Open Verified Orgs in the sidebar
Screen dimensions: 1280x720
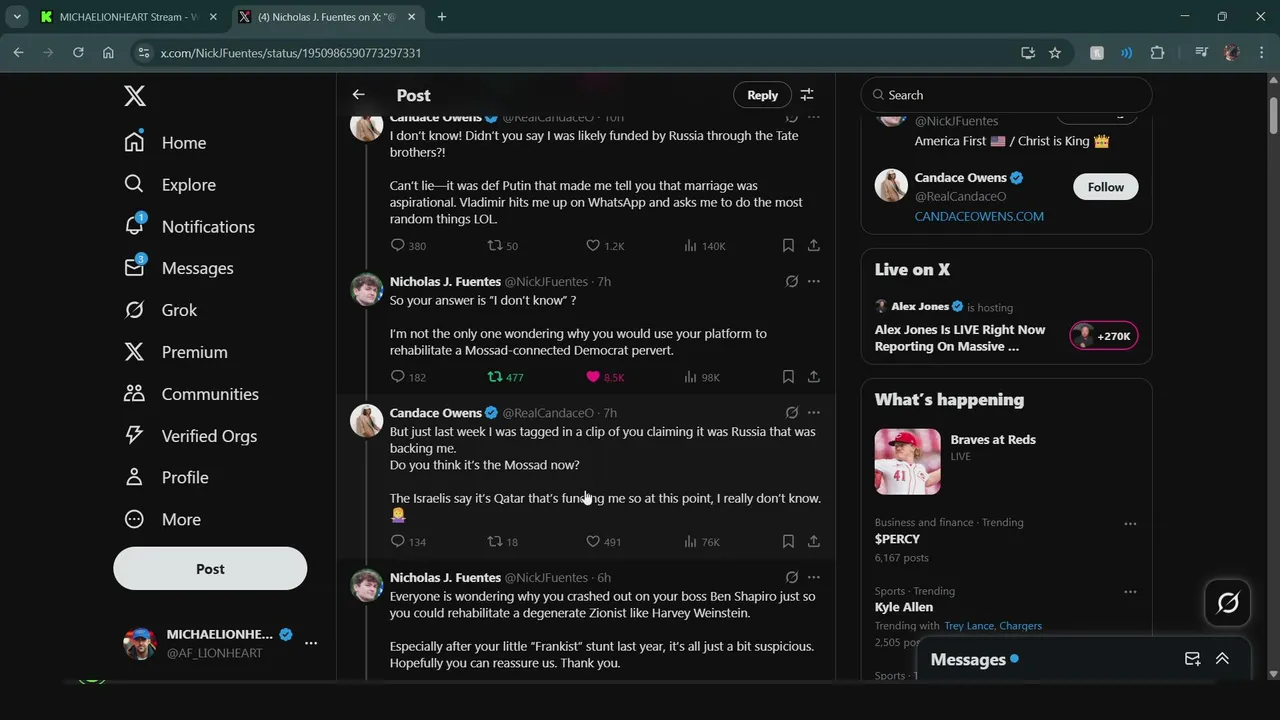(x=190, y=436)
